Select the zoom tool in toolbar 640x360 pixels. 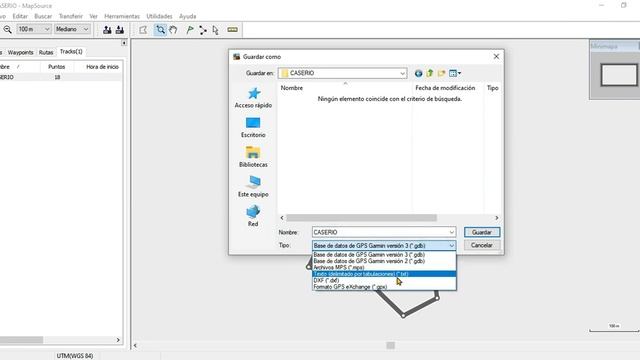tap(160, 29)
